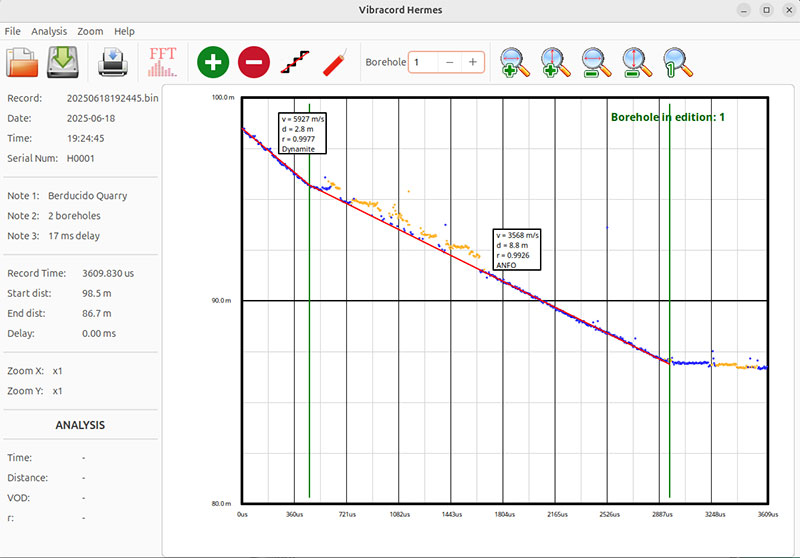Viewport: 800px width, 558px height.
Task: Click the red minus circle icon
Action: [253, 62]
